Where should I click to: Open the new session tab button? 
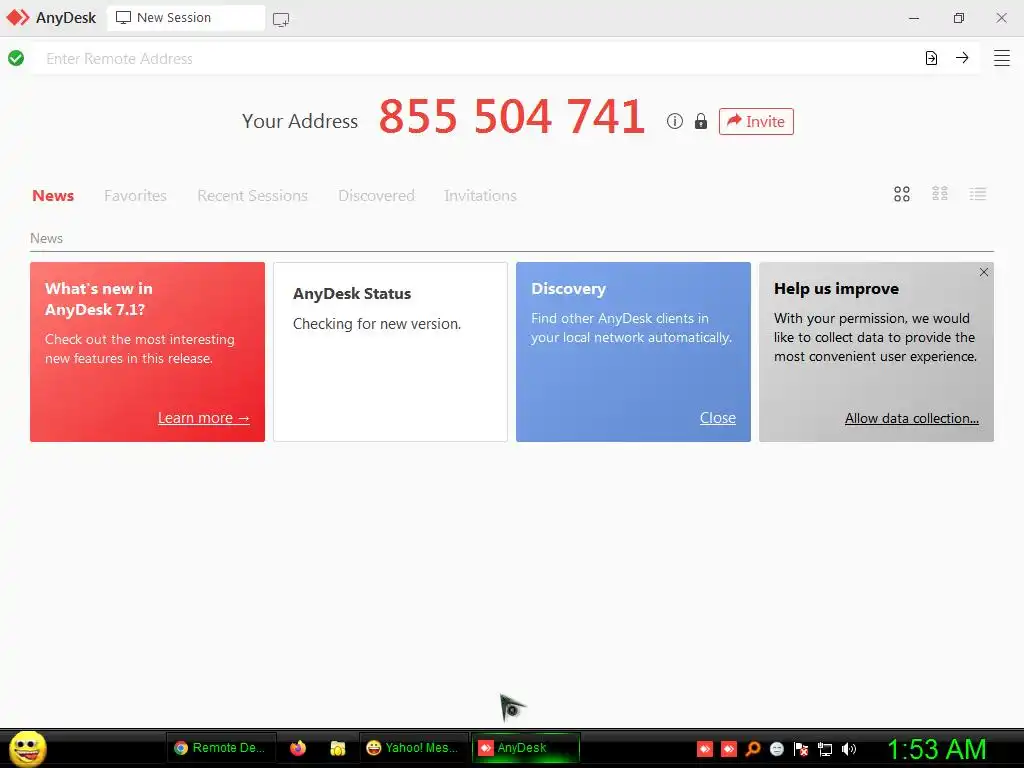tap(281, 19)
